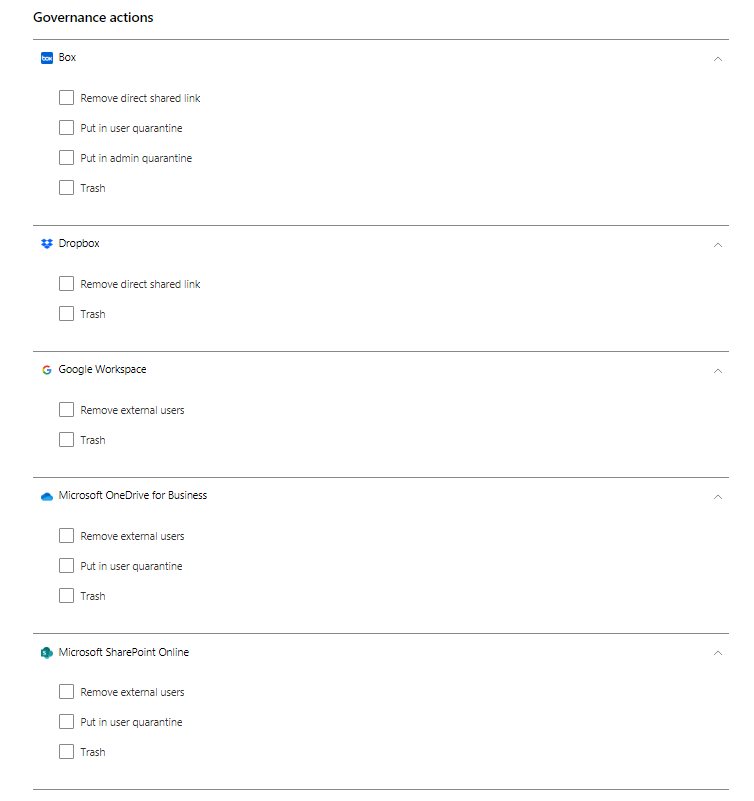Click the Google Workspace section heading
Viewport: 754px width, 801px height.
(x=102, y=370)
